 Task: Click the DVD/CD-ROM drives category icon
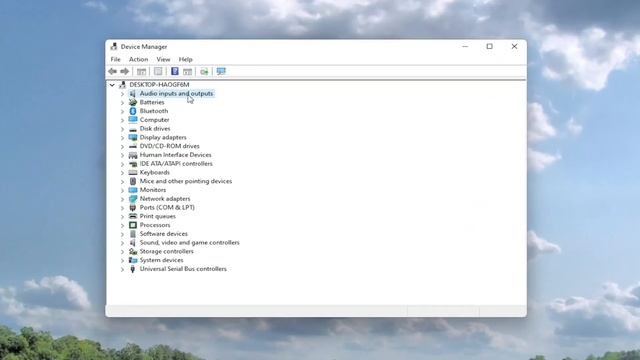[x=133, y=146]
